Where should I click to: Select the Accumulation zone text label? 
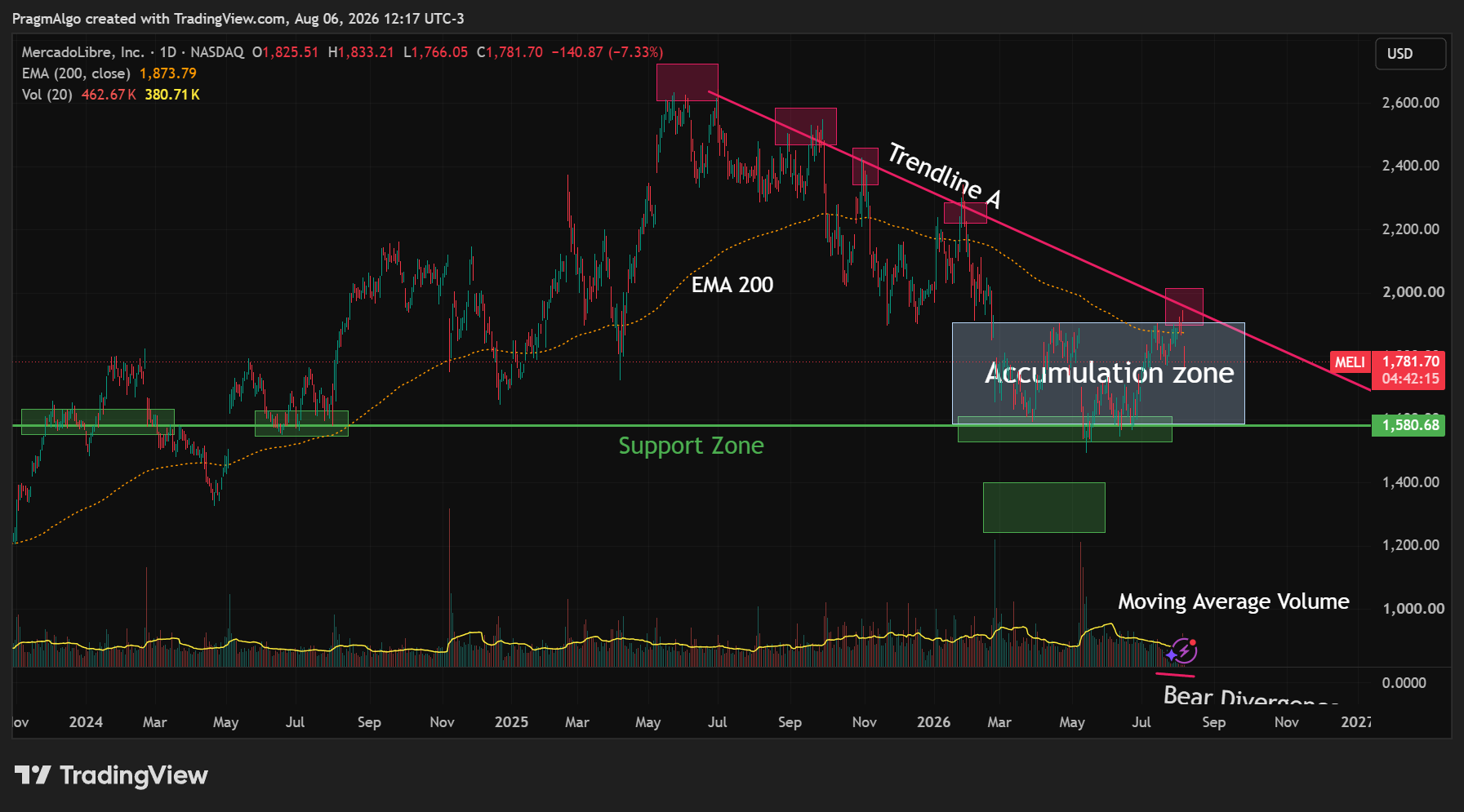[1110, 373]
